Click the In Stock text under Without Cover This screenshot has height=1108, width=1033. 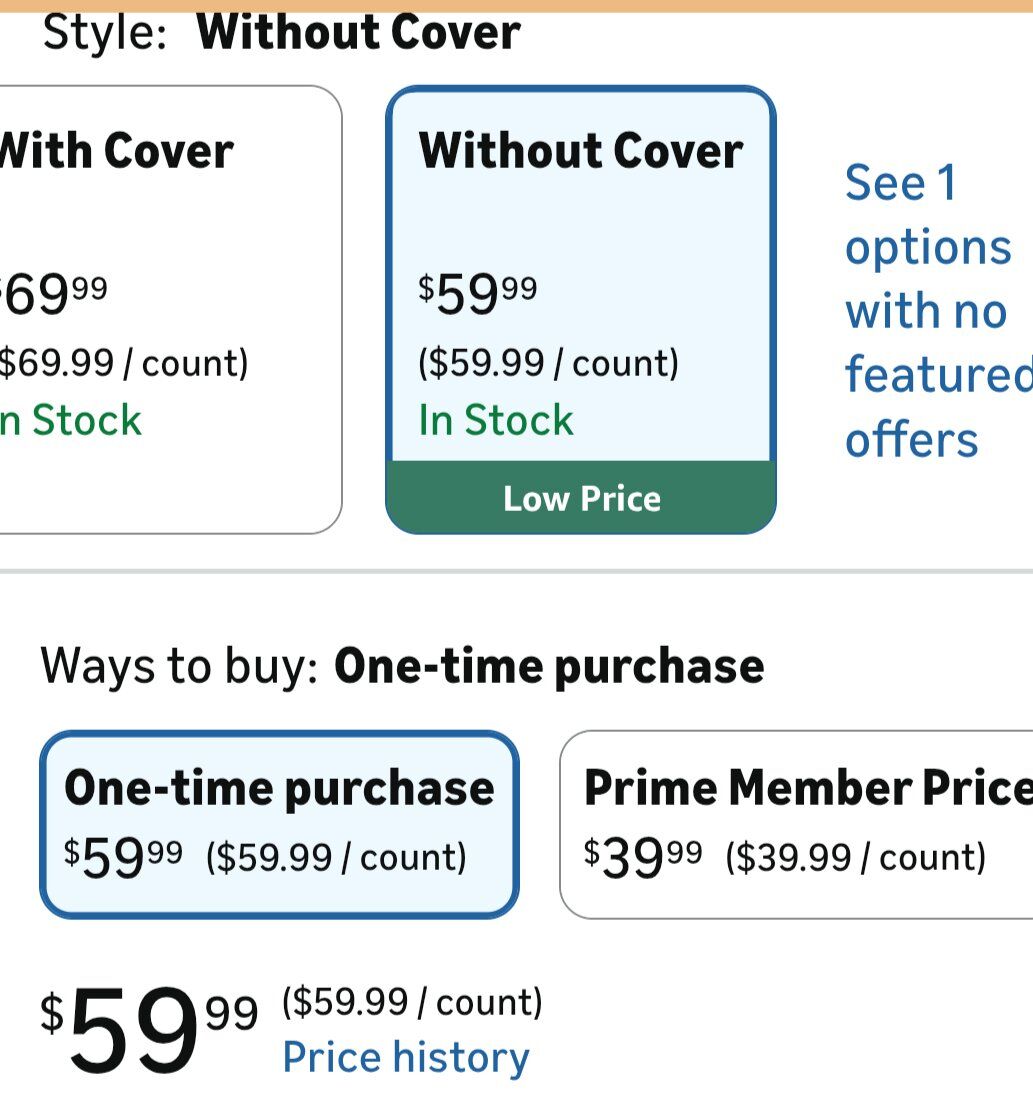pyautogui.click(x=496, y=420)
